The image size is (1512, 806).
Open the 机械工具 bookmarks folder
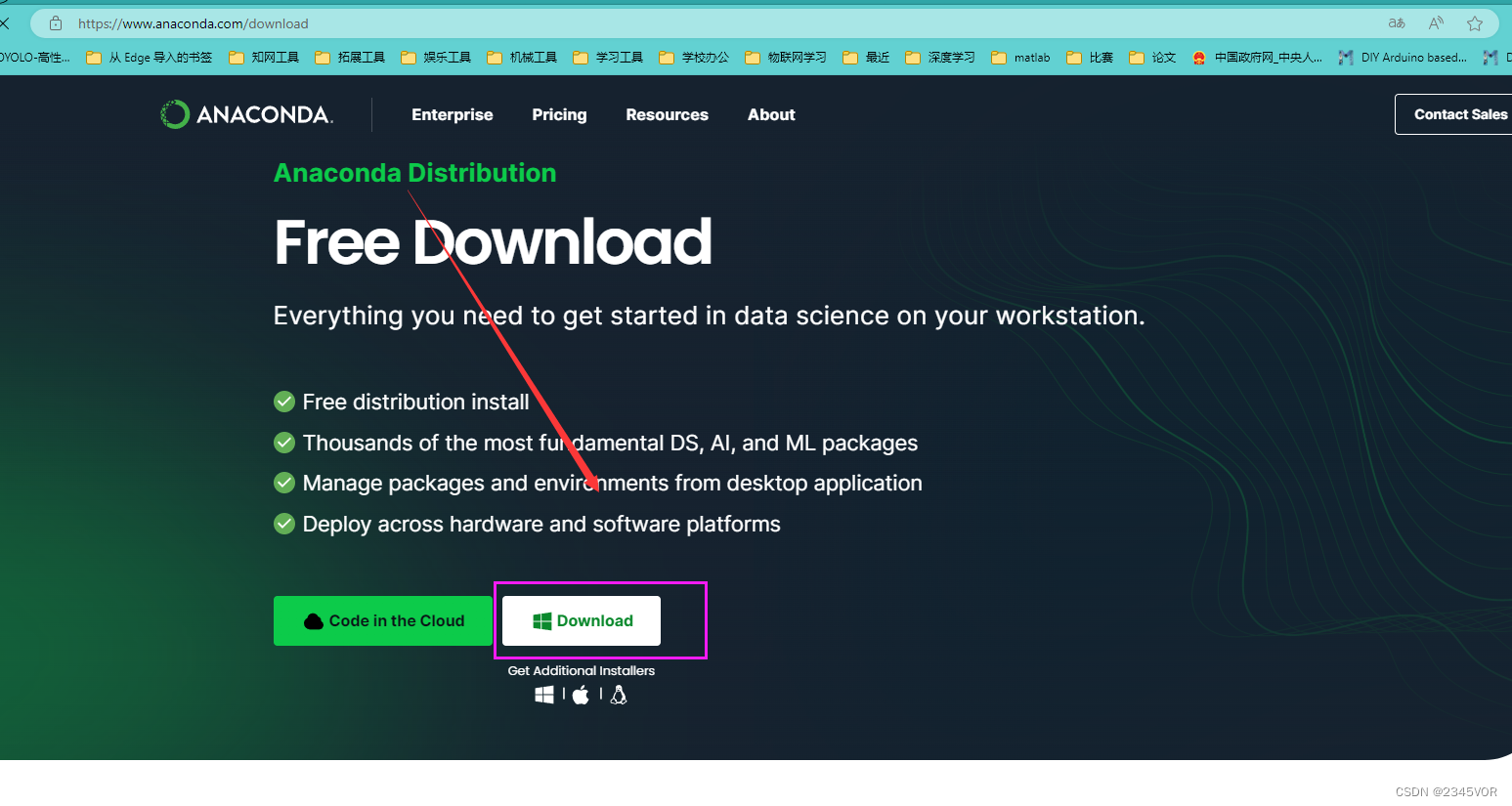522,58
